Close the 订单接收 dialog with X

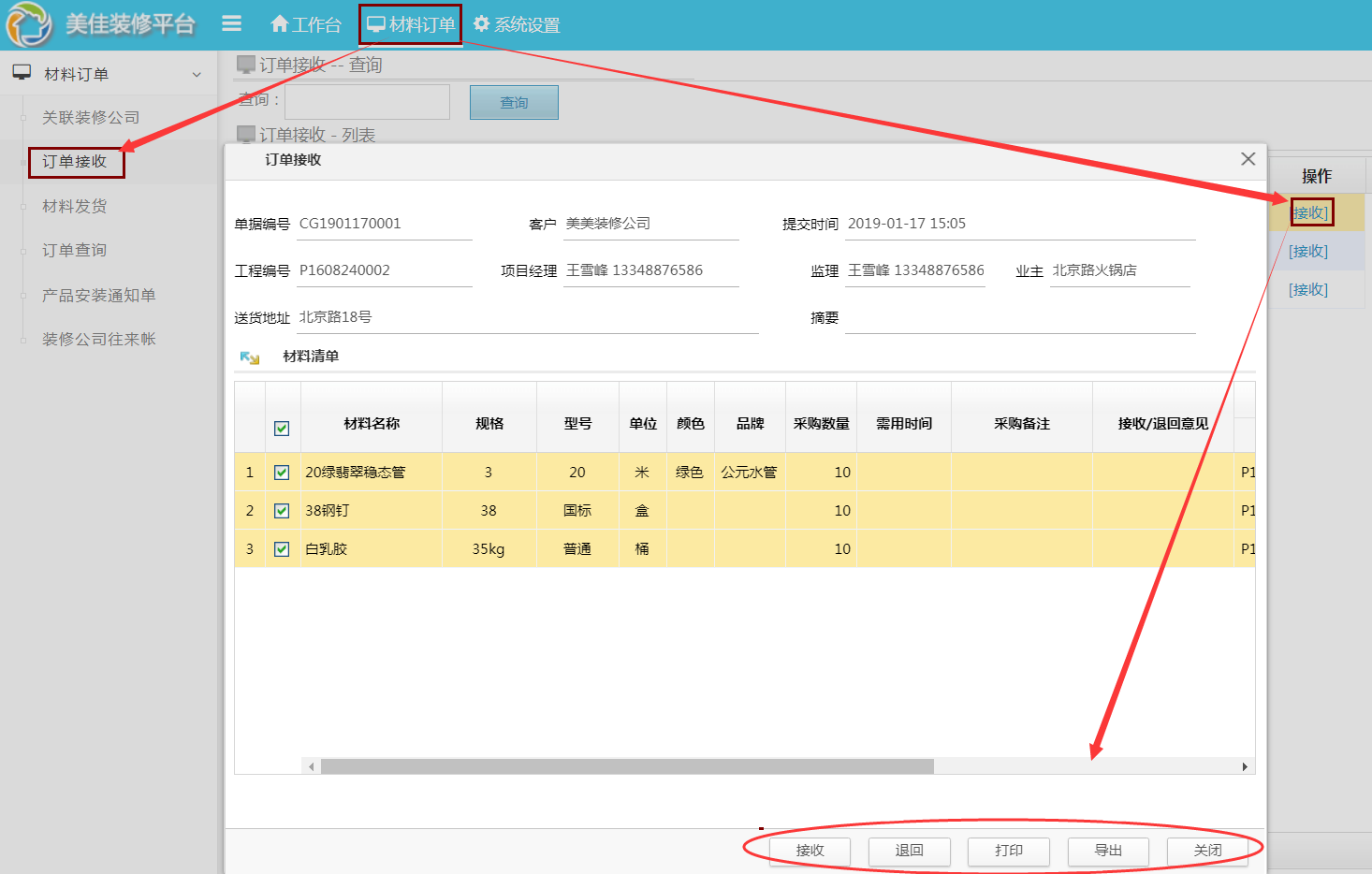point(1248,159)
